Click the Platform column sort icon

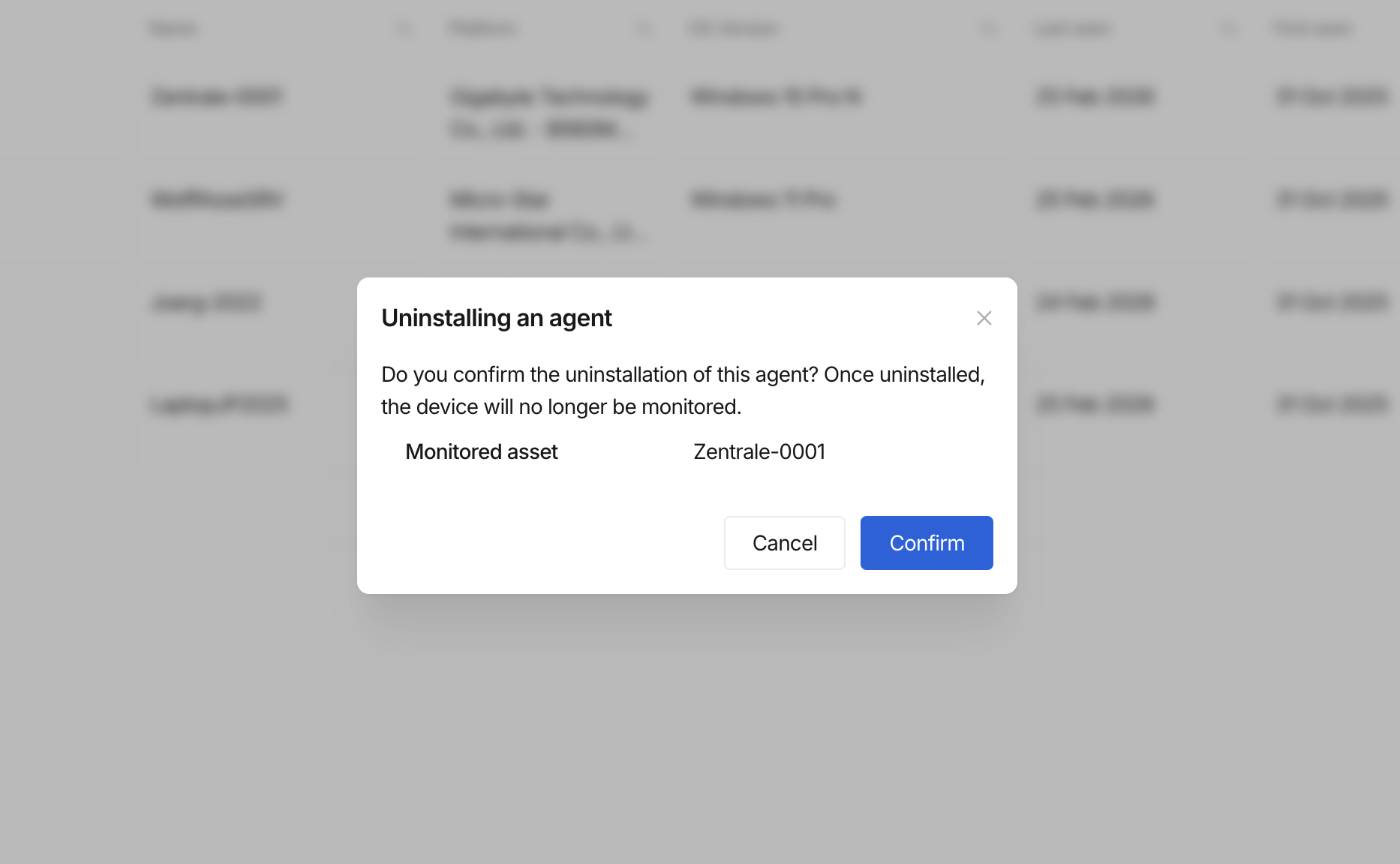pyautogui.click(x=644, y=29)
